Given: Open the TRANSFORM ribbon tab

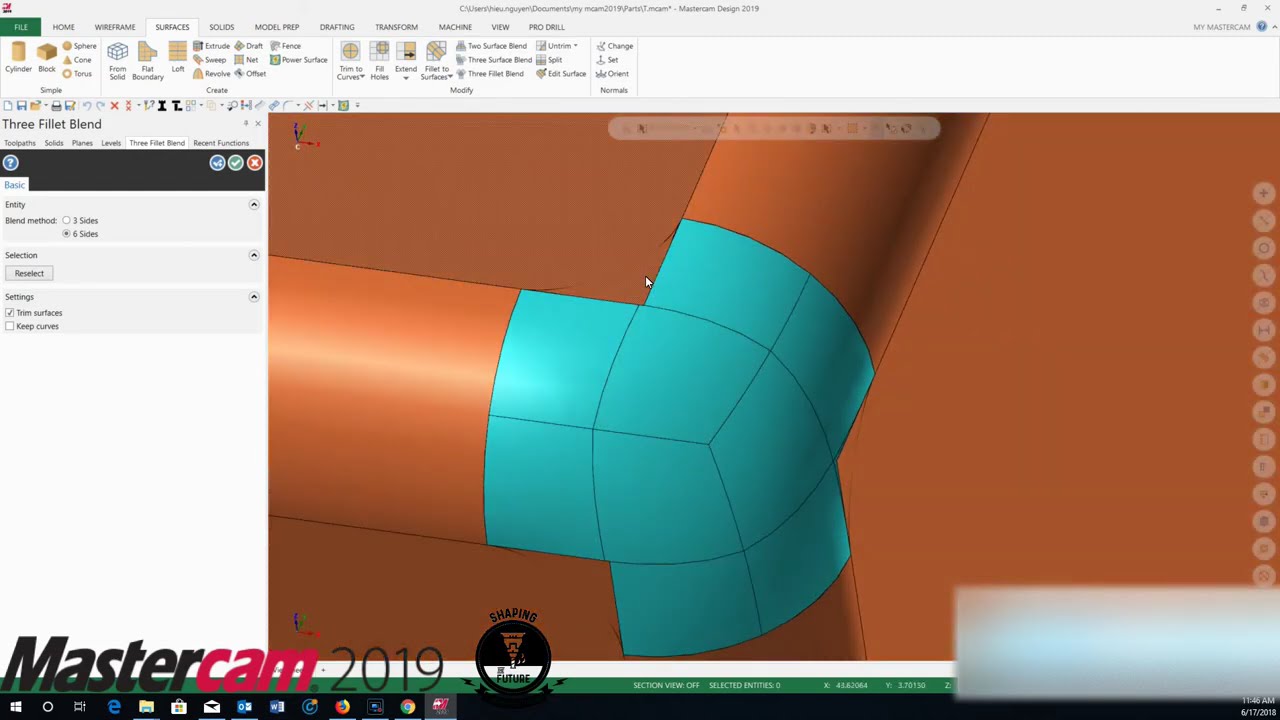Looking at the screenshot, I should click(x=396, y=27).
